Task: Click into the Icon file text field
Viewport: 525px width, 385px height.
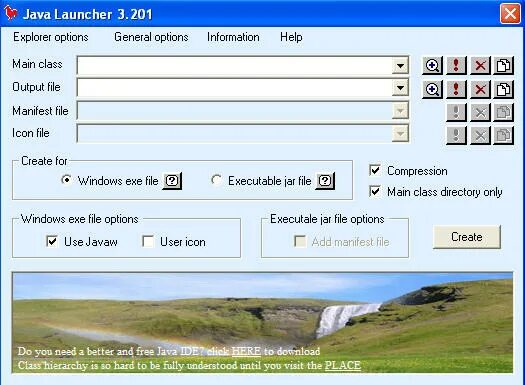Action: pos(234,134)
